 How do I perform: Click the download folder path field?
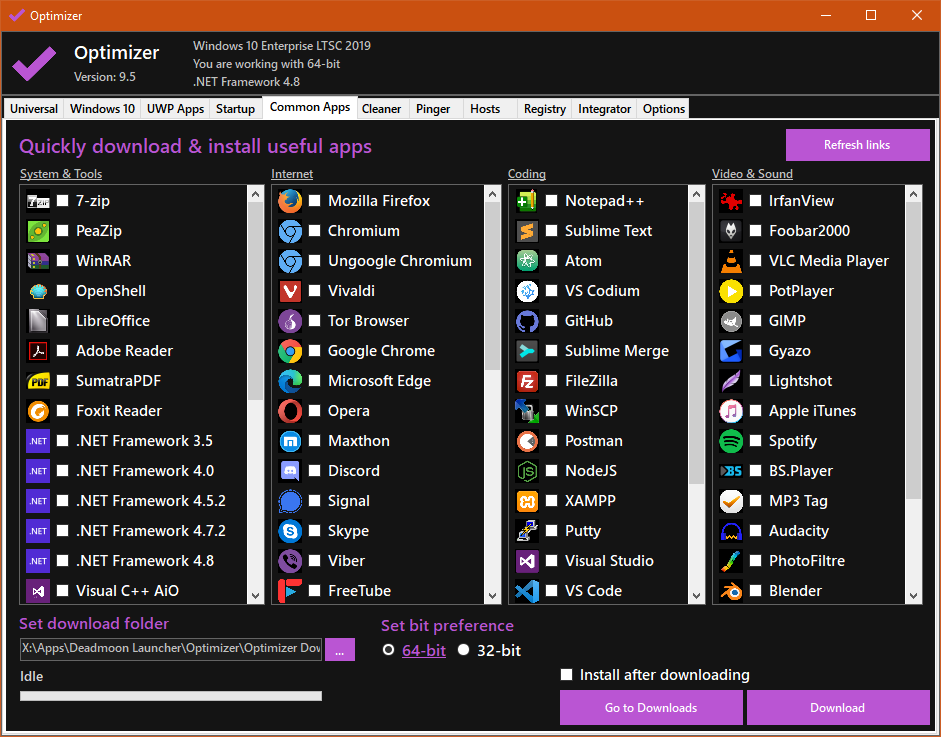(x=171, y=649)
